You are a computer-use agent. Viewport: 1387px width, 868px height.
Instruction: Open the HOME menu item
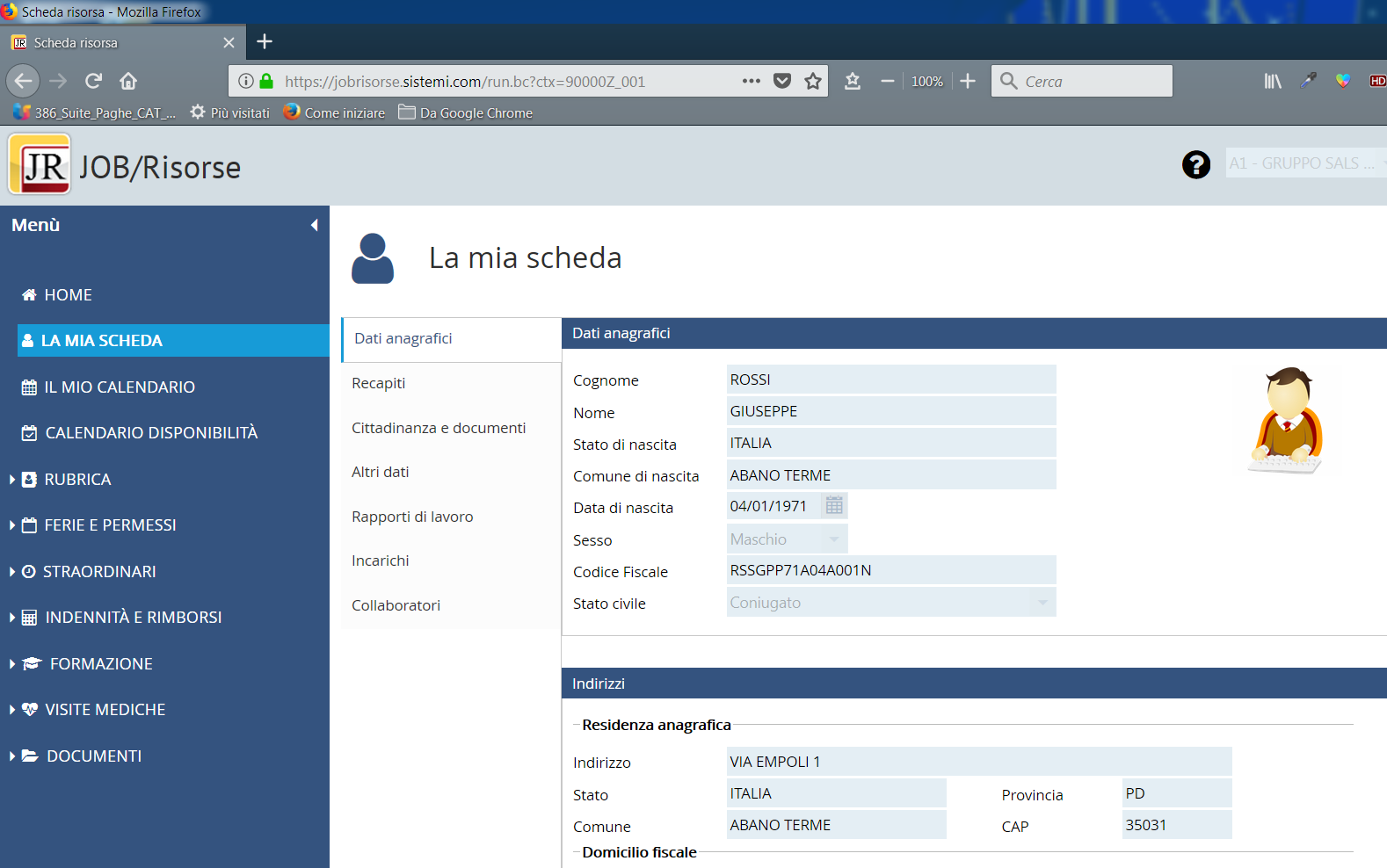tap(68, 295)
